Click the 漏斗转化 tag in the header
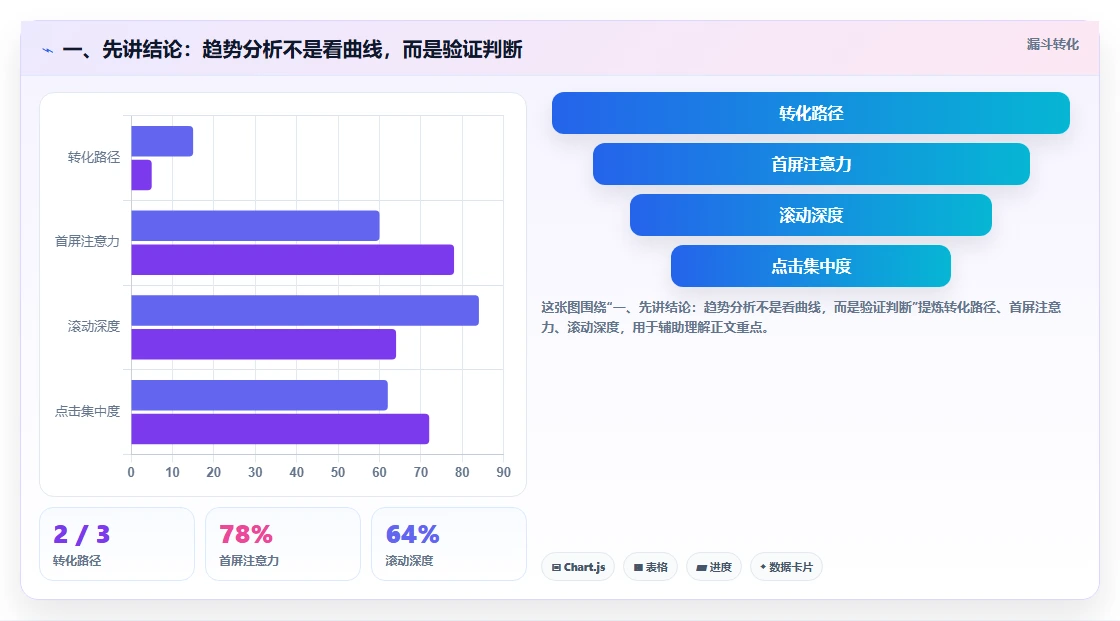The image size is (1120, 621). [x=1052, y=44]
